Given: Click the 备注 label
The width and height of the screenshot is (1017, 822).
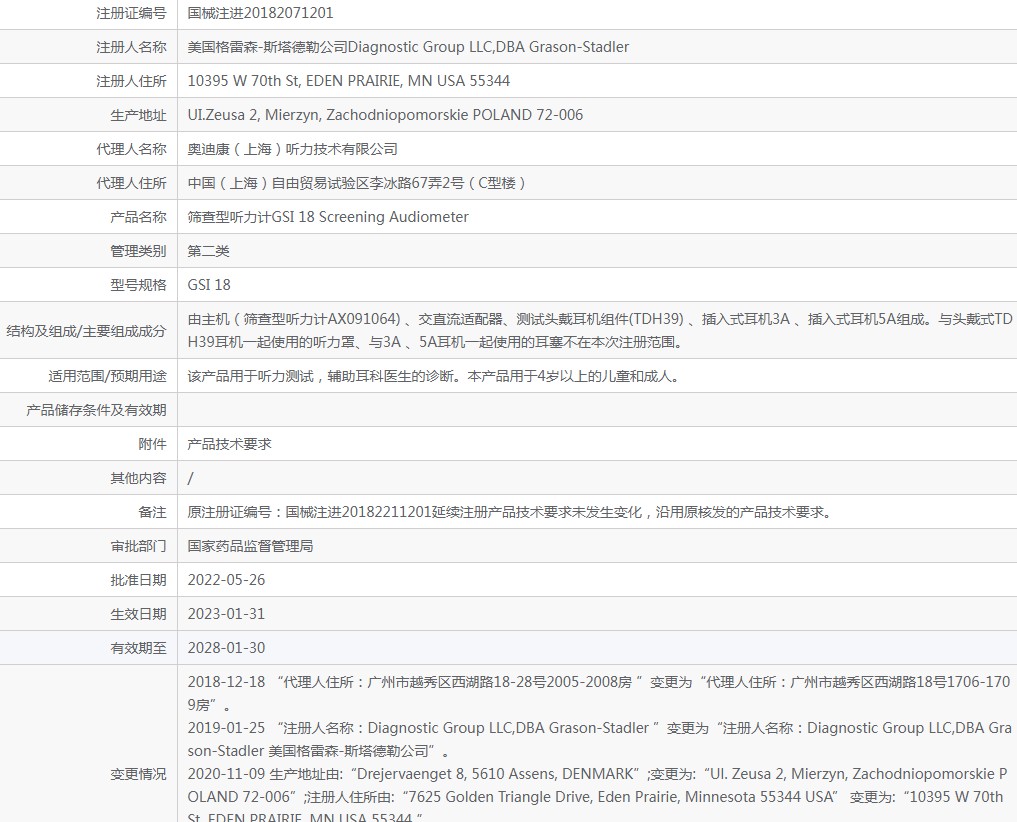Looking at the screenshot, I should (x=152, y=512).
